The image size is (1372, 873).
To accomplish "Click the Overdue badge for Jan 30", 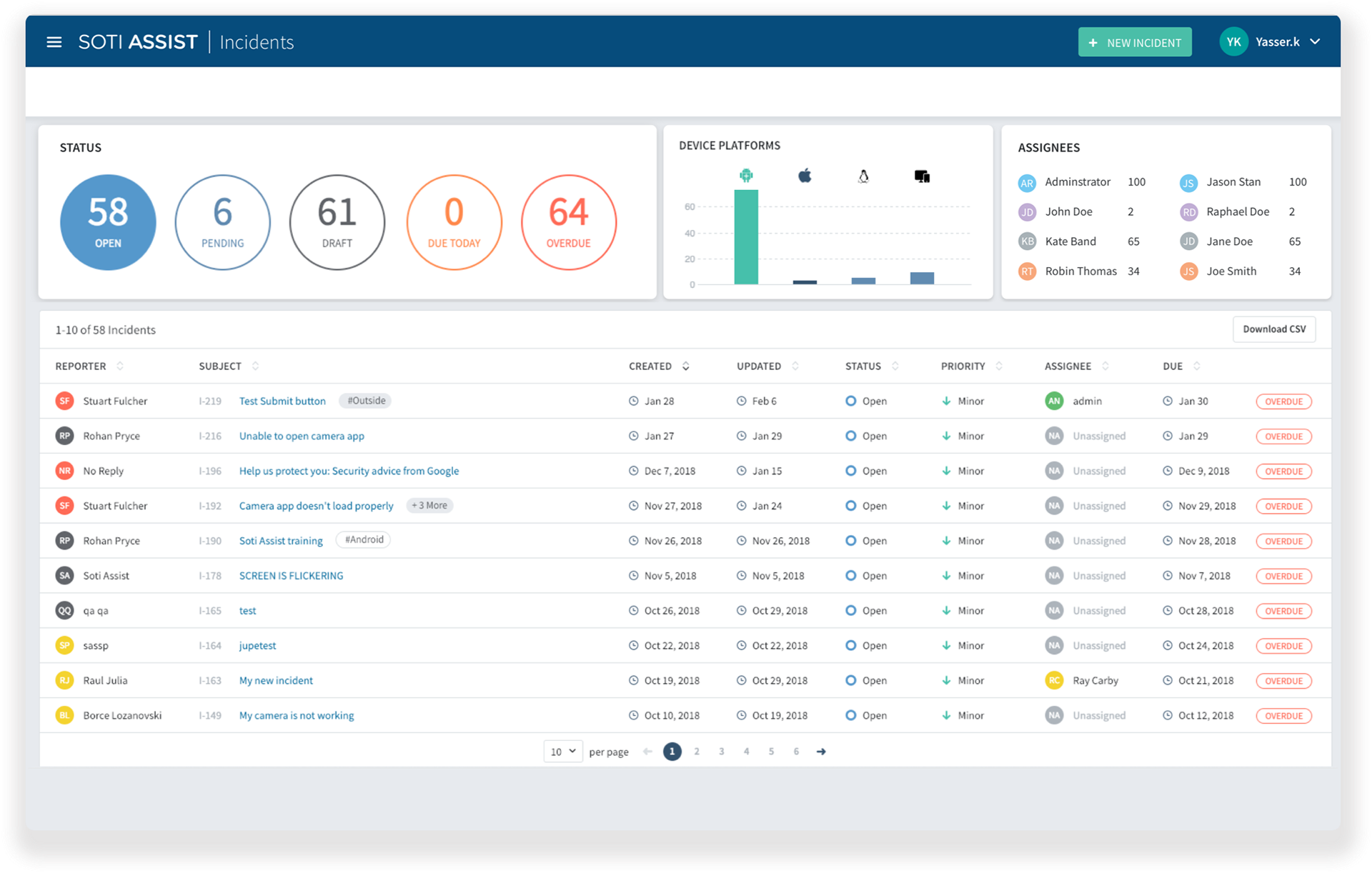I will (1283, 401).
